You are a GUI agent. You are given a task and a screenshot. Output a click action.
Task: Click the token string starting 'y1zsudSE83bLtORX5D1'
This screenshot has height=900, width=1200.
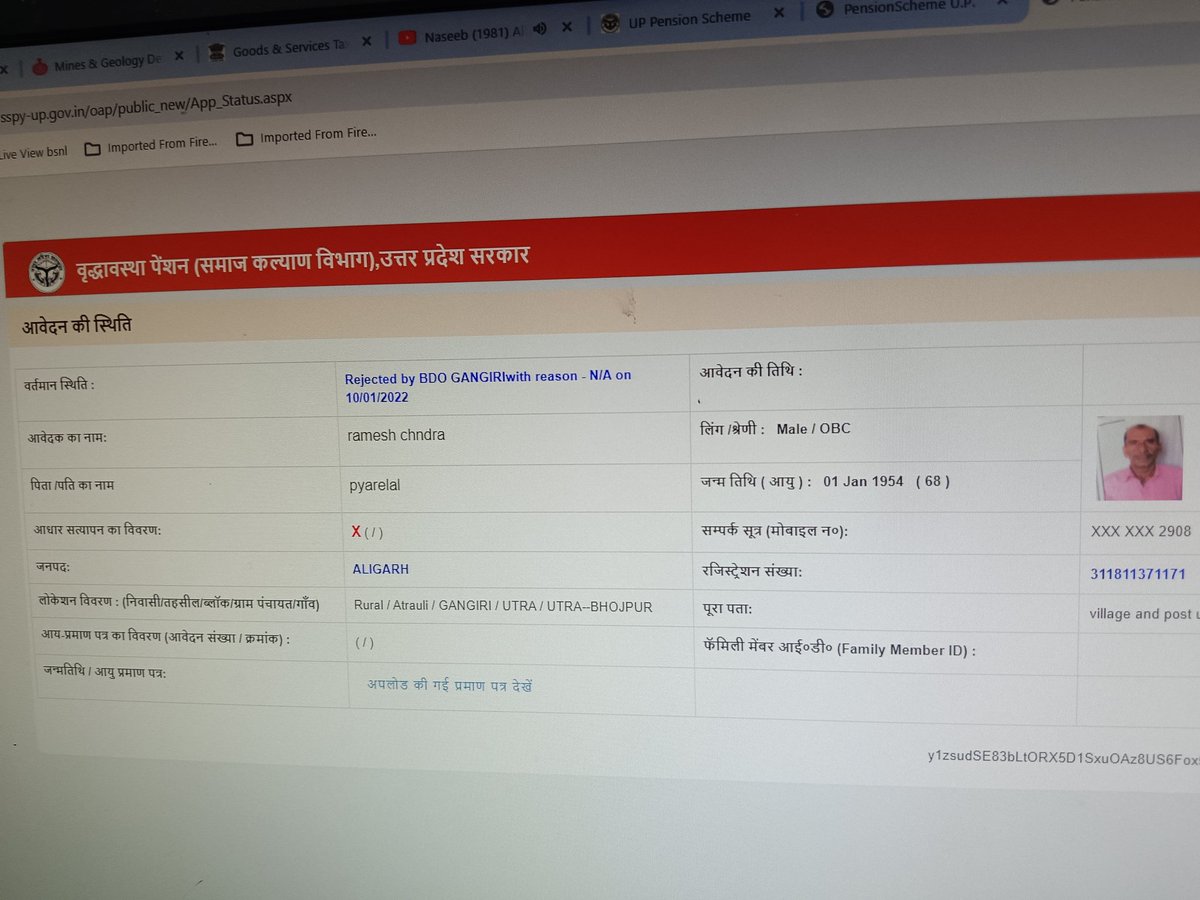tap(1063, 757)
